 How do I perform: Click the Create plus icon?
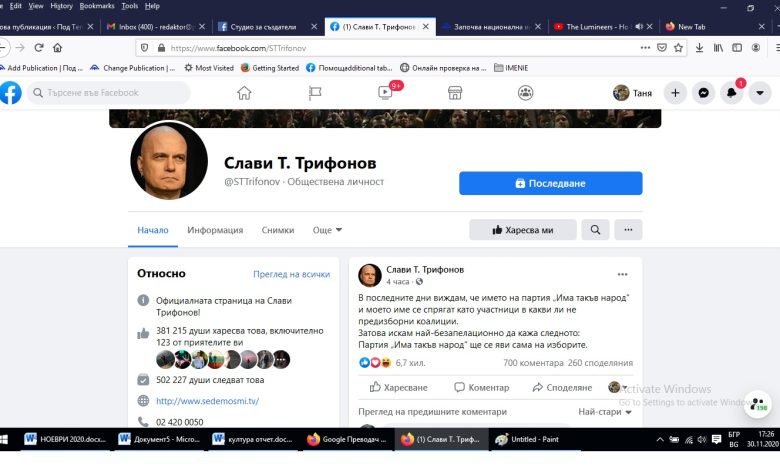pos(675,93)
